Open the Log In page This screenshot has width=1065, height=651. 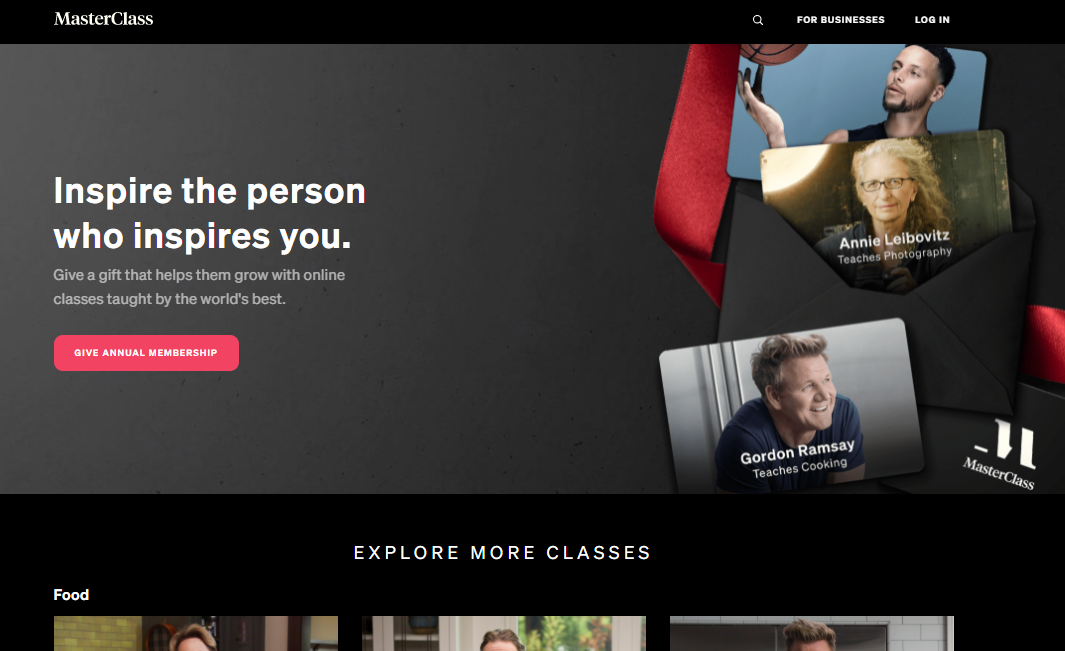pyautogui.click(x=932, y=20)
